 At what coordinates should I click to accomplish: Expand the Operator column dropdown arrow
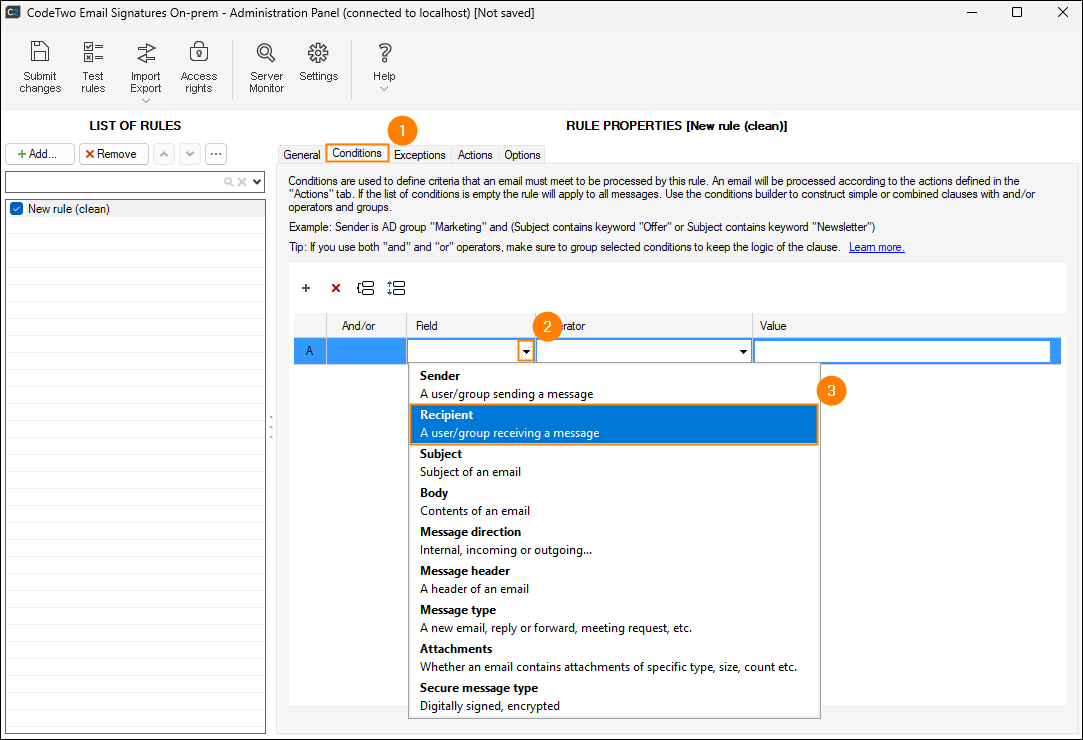pyautogui.click(x=743, y=352)
